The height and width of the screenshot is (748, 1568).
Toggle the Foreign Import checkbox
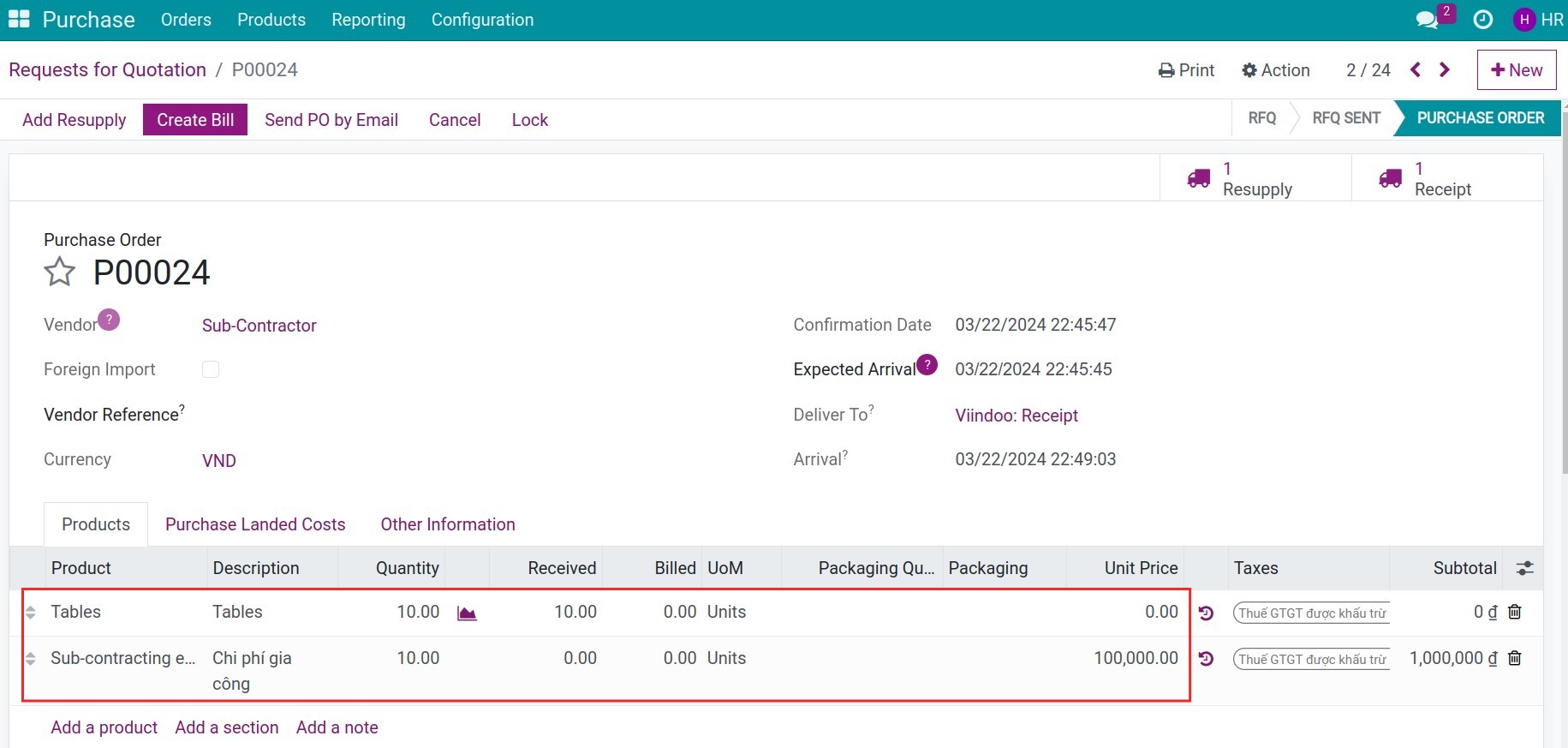[x=211, y=369]
